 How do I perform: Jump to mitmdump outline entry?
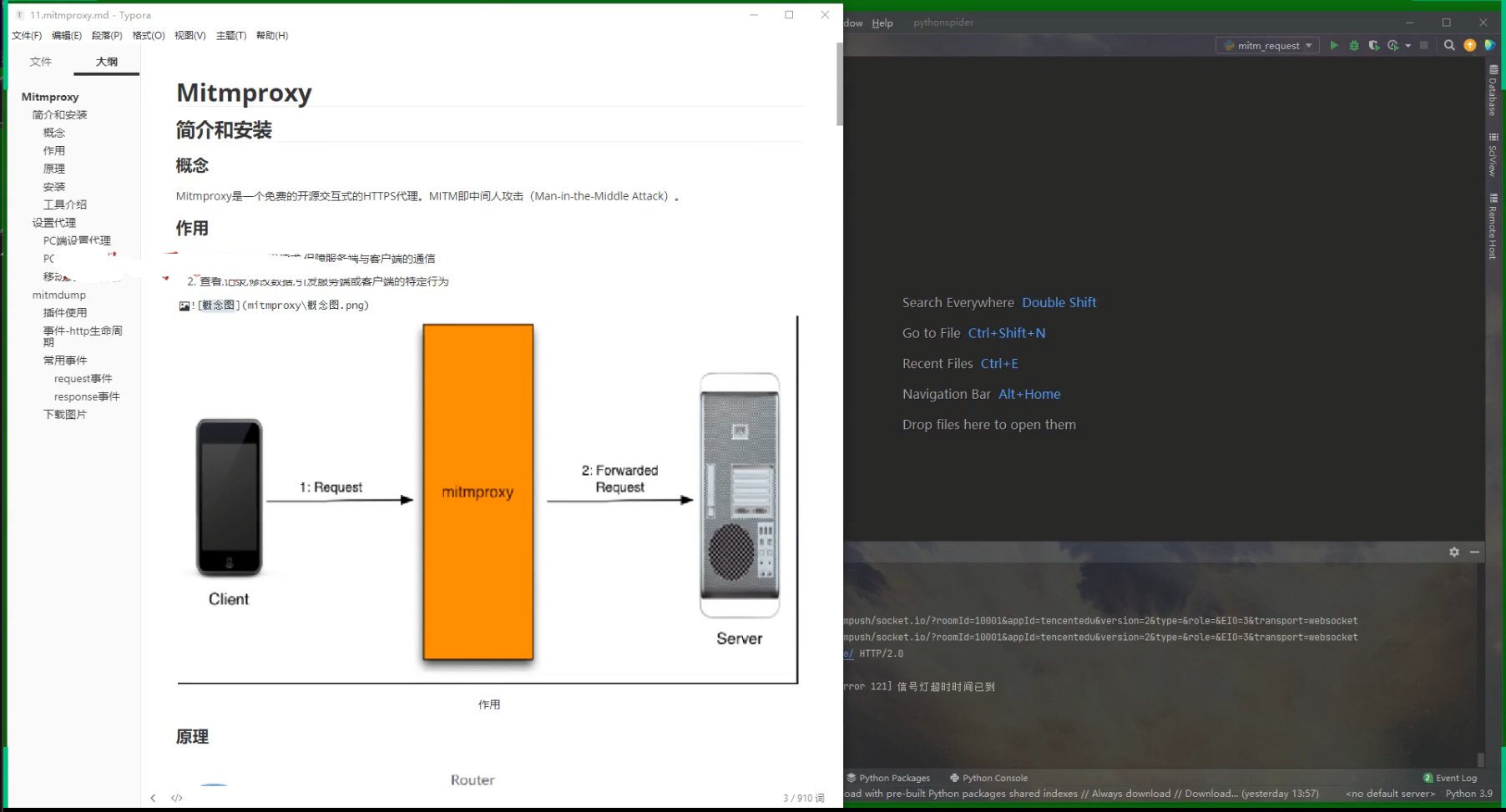point(59,295)
